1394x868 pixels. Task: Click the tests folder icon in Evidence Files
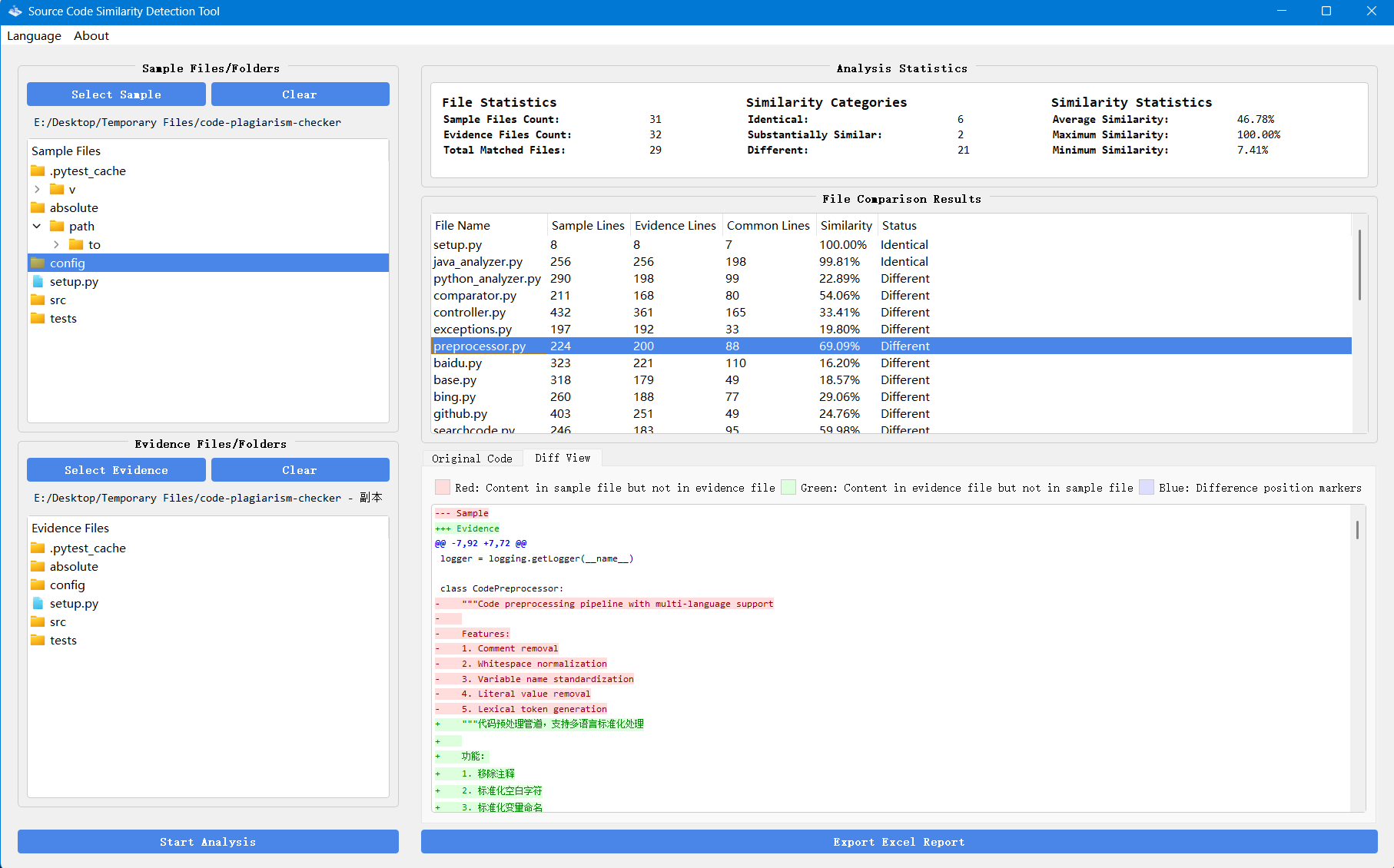click(38, 640)
